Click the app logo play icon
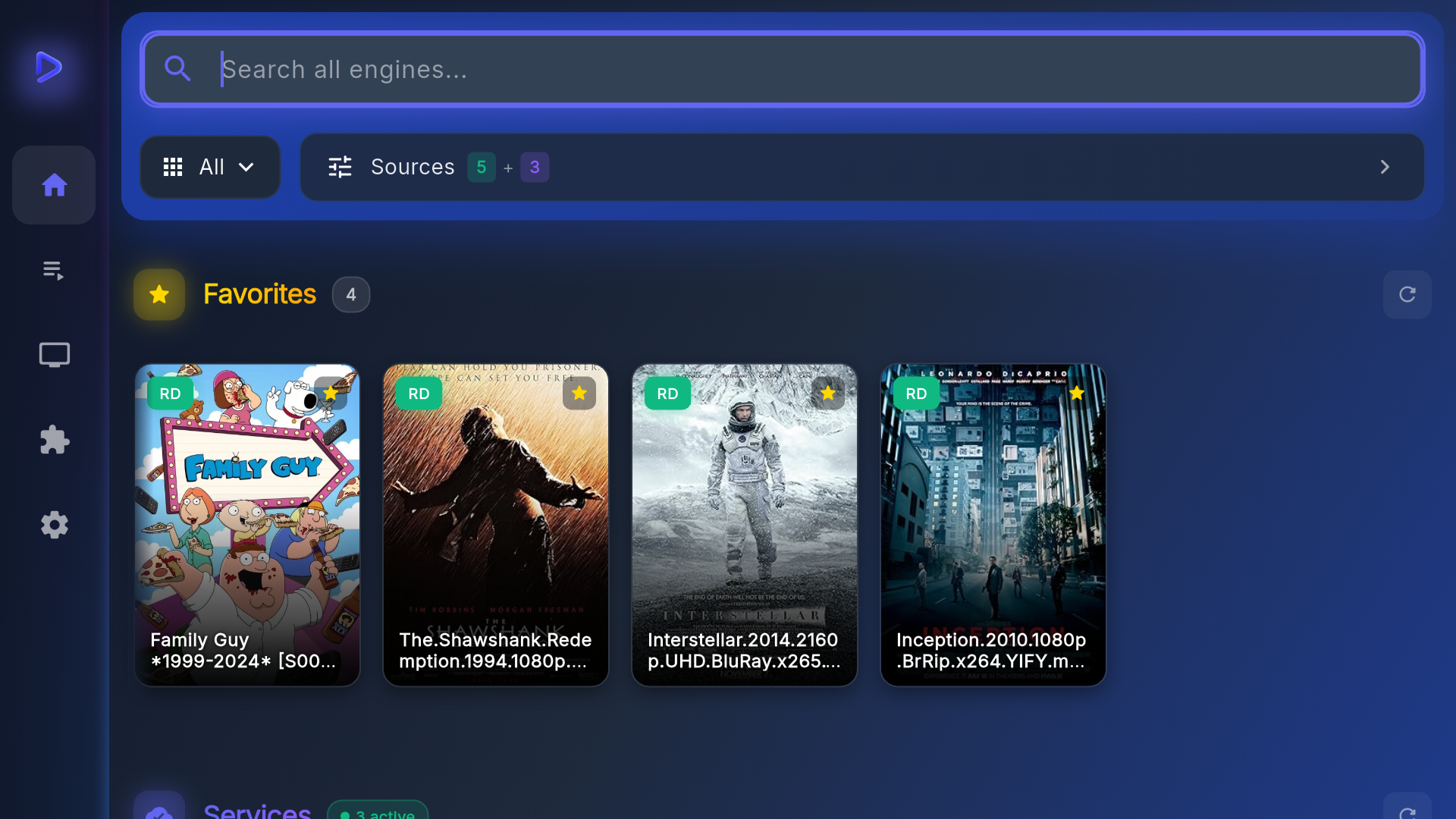The width and height of the screenshot is (1456, 819). pos(49,67)
